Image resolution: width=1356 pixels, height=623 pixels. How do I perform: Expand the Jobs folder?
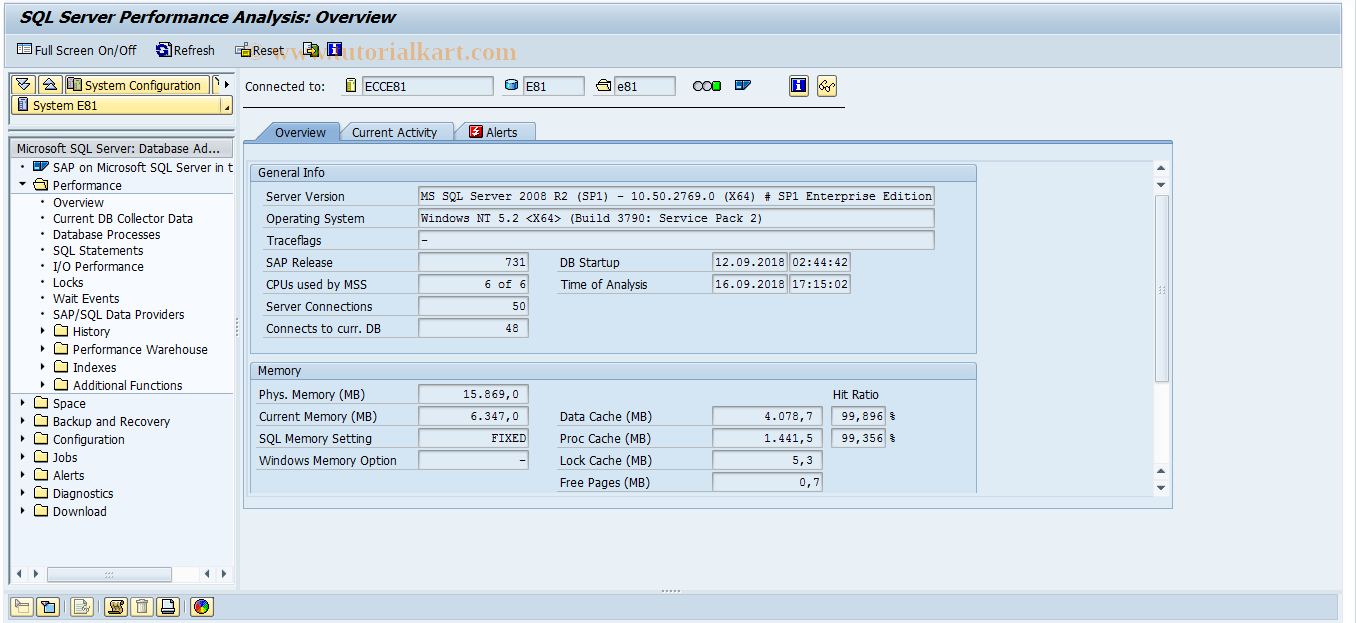pyautogui.click(x=22, y=457)
